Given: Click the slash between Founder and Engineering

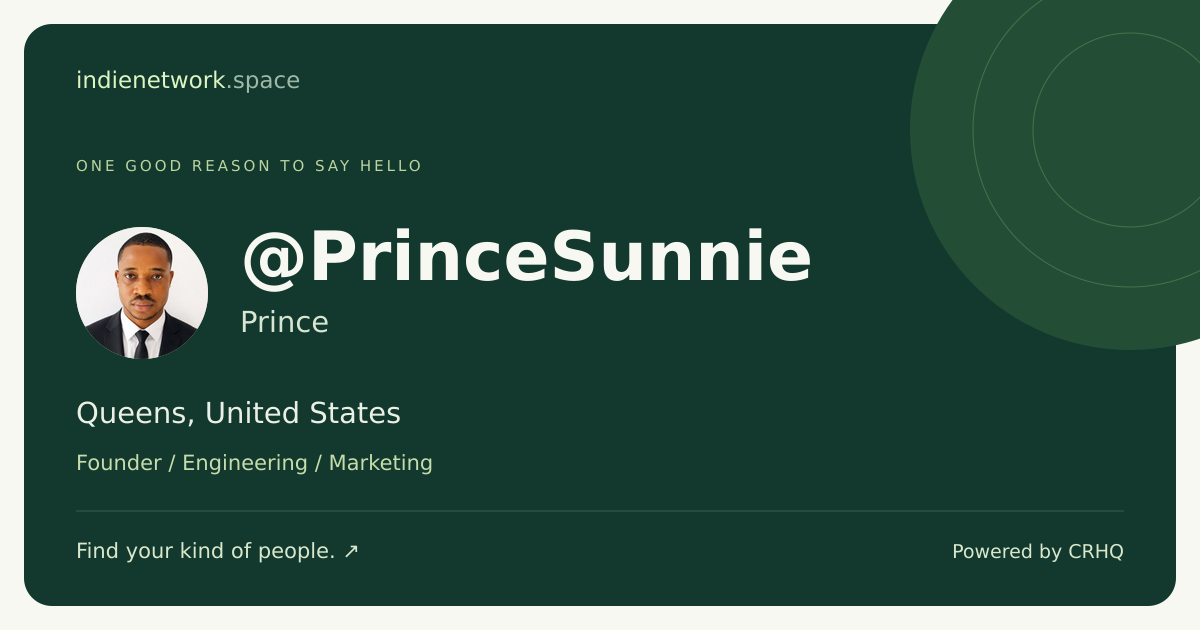Looking at the screenshot, I should [172, 463].
